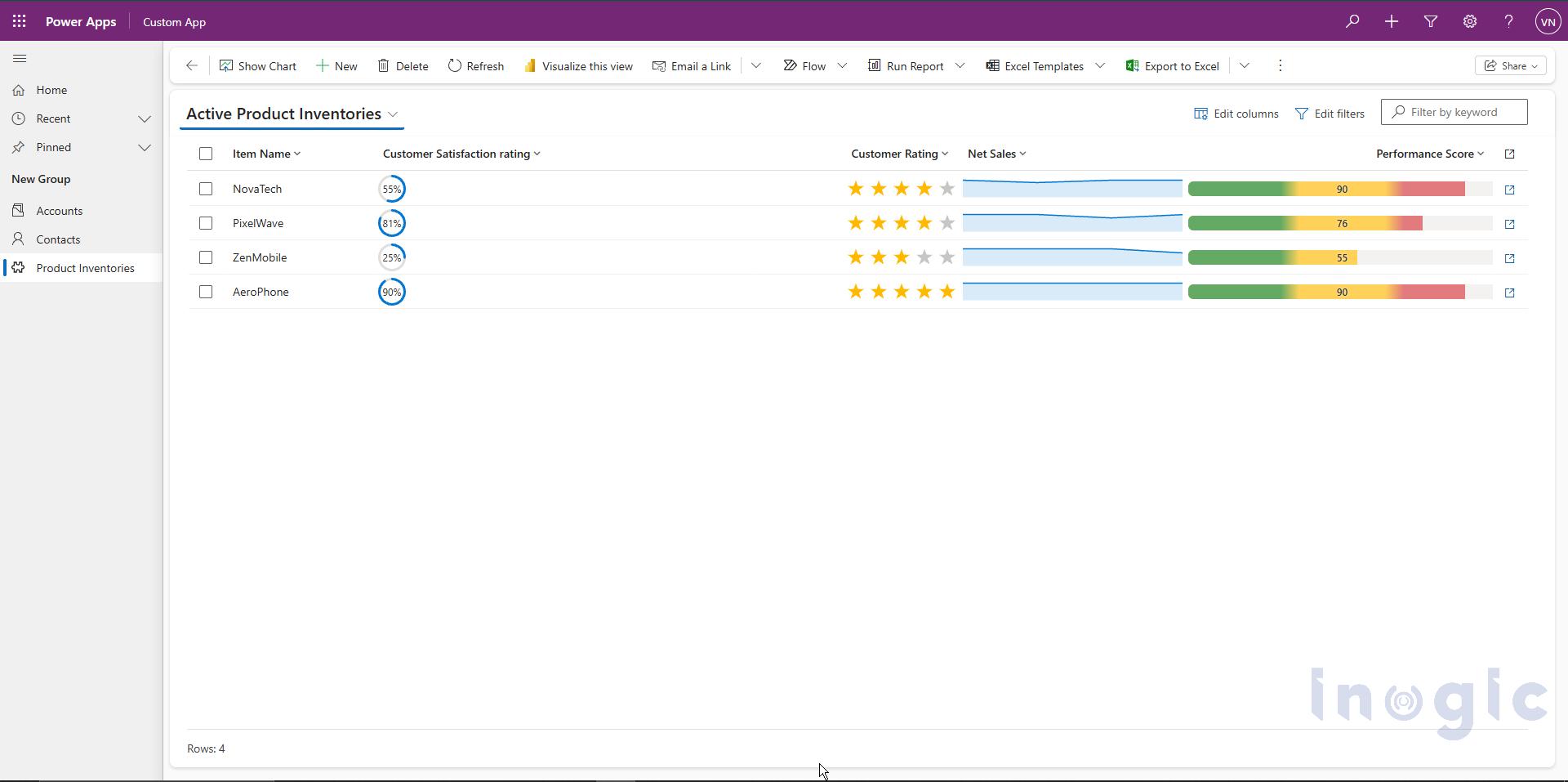Open Customer Satisfaction rating column menu
This screenshot has width=1568, height=782.
pyautogui.click(x=461, y=154)
